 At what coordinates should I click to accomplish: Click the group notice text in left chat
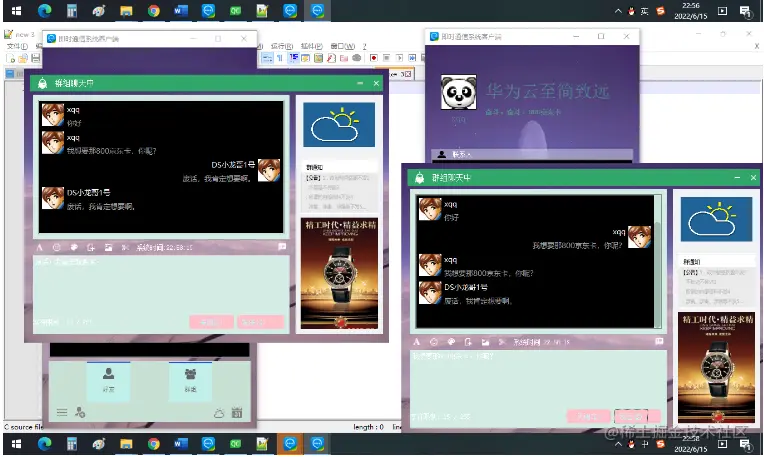339,192
